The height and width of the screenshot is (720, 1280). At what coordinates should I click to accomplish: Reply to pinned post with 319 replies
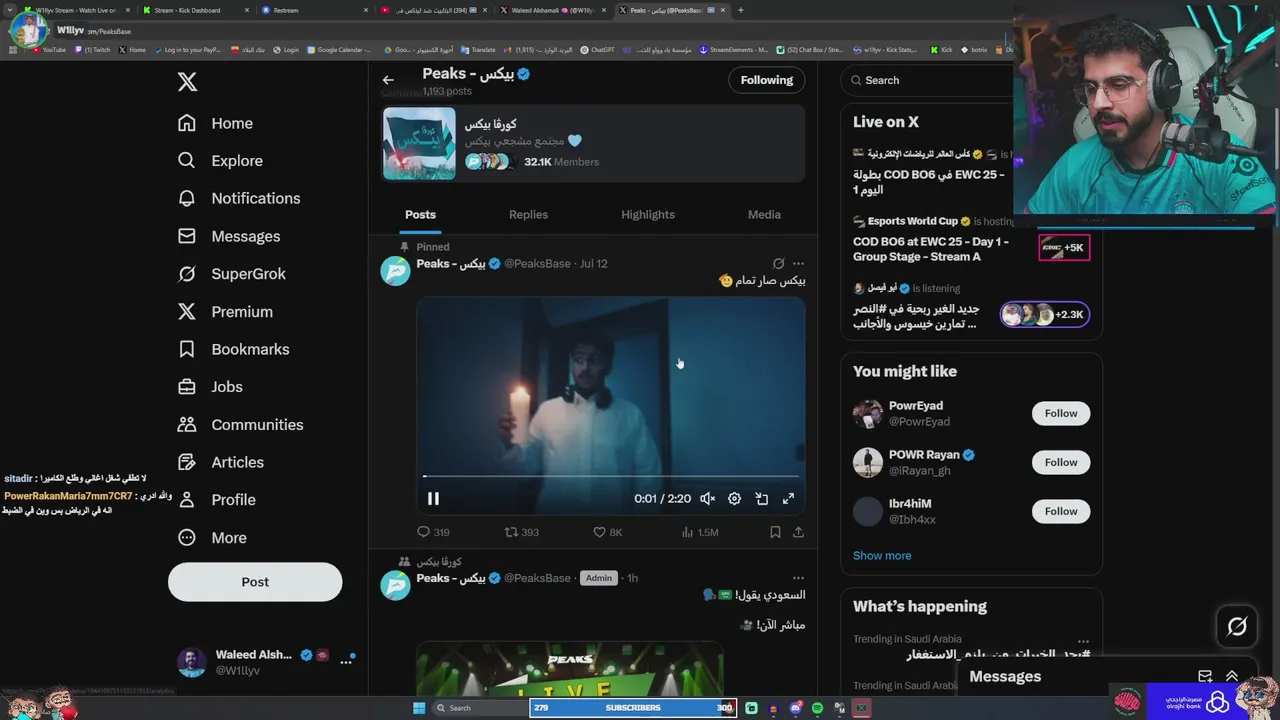tap(433, 532)
